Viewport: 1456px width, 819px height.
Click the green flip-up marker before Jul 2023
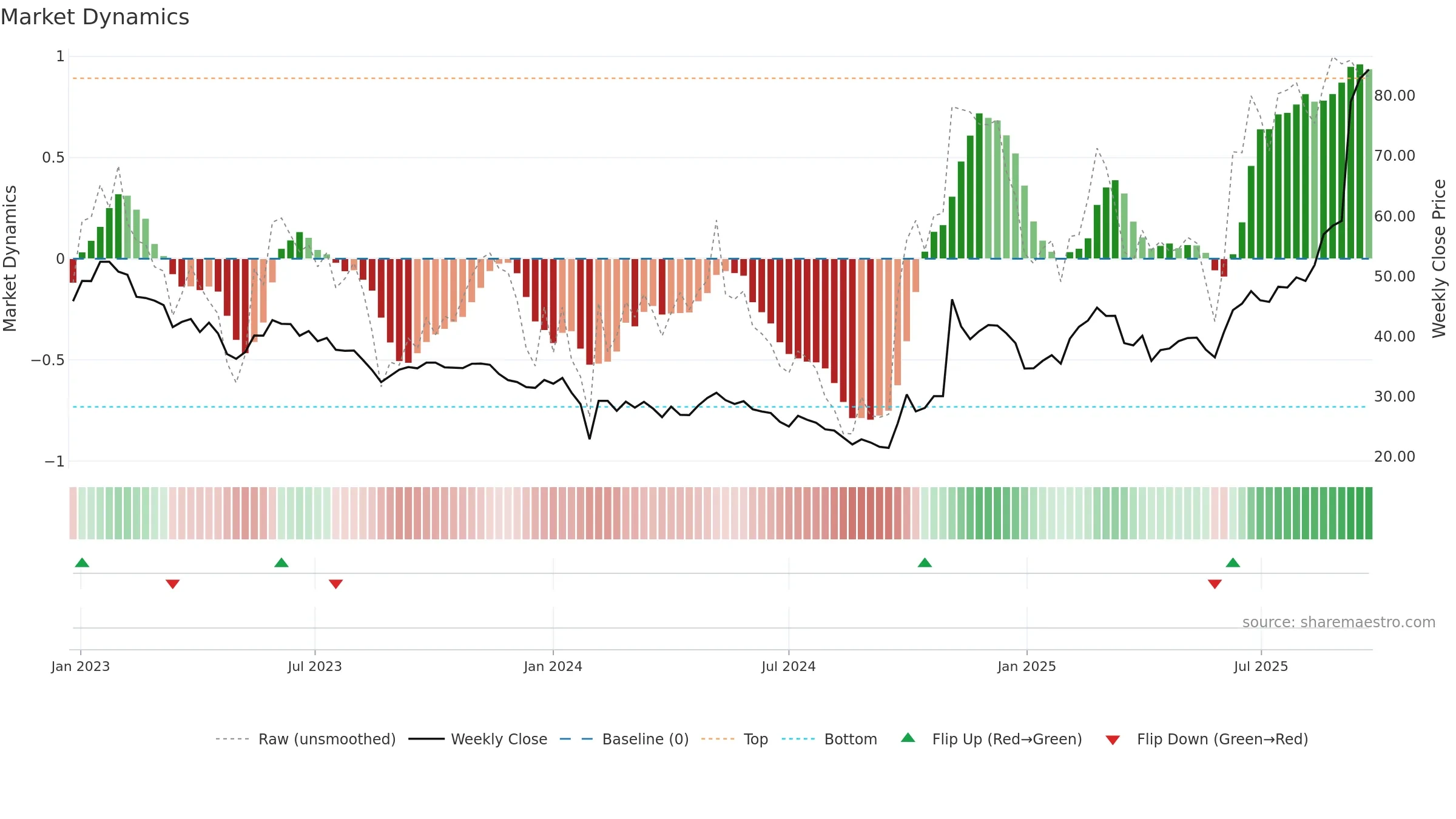[x=281, y=562]
